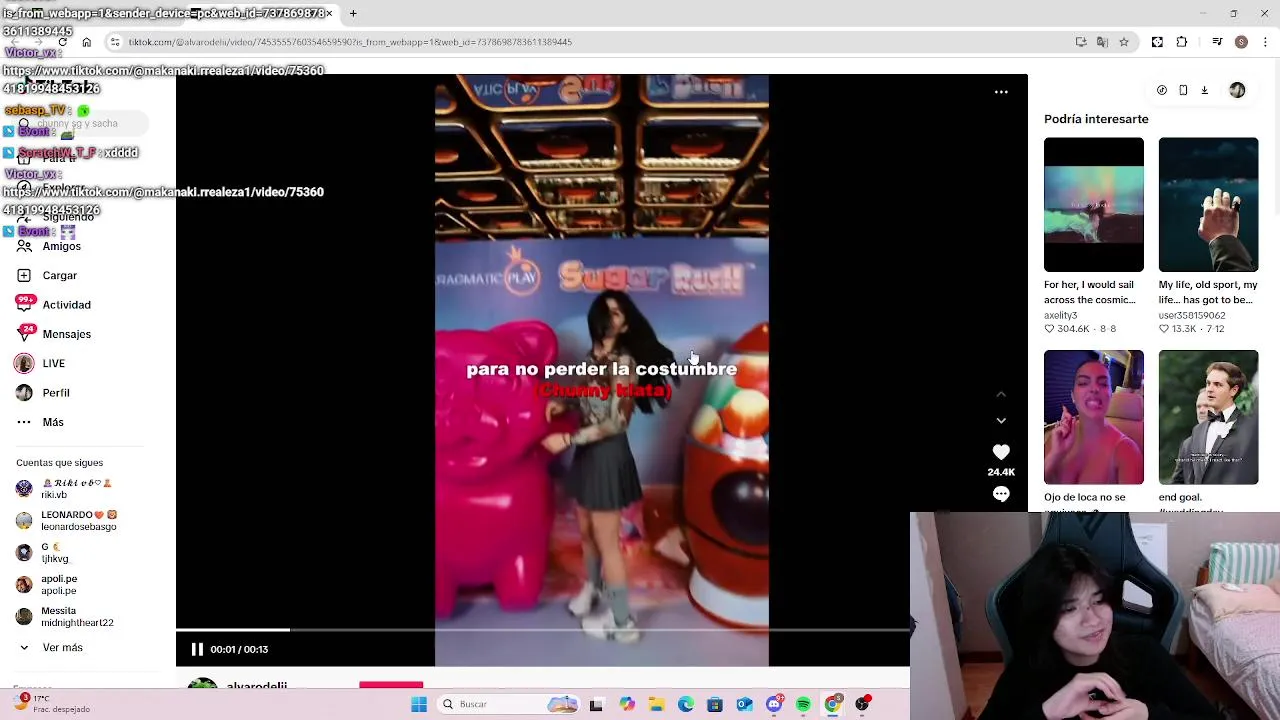Open Microsoft Edge from the taskbar
The image size is (1280, 720).
(x=686, y=705)
